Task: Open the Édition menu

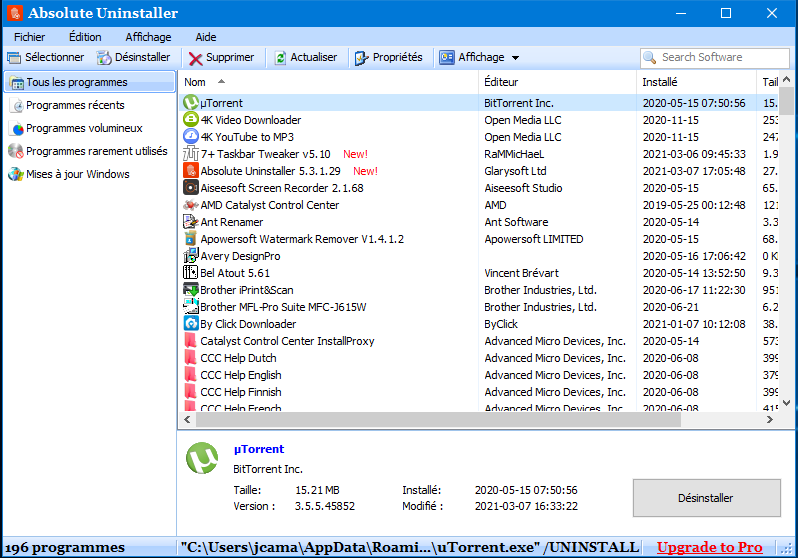Action: click(85, 37)
